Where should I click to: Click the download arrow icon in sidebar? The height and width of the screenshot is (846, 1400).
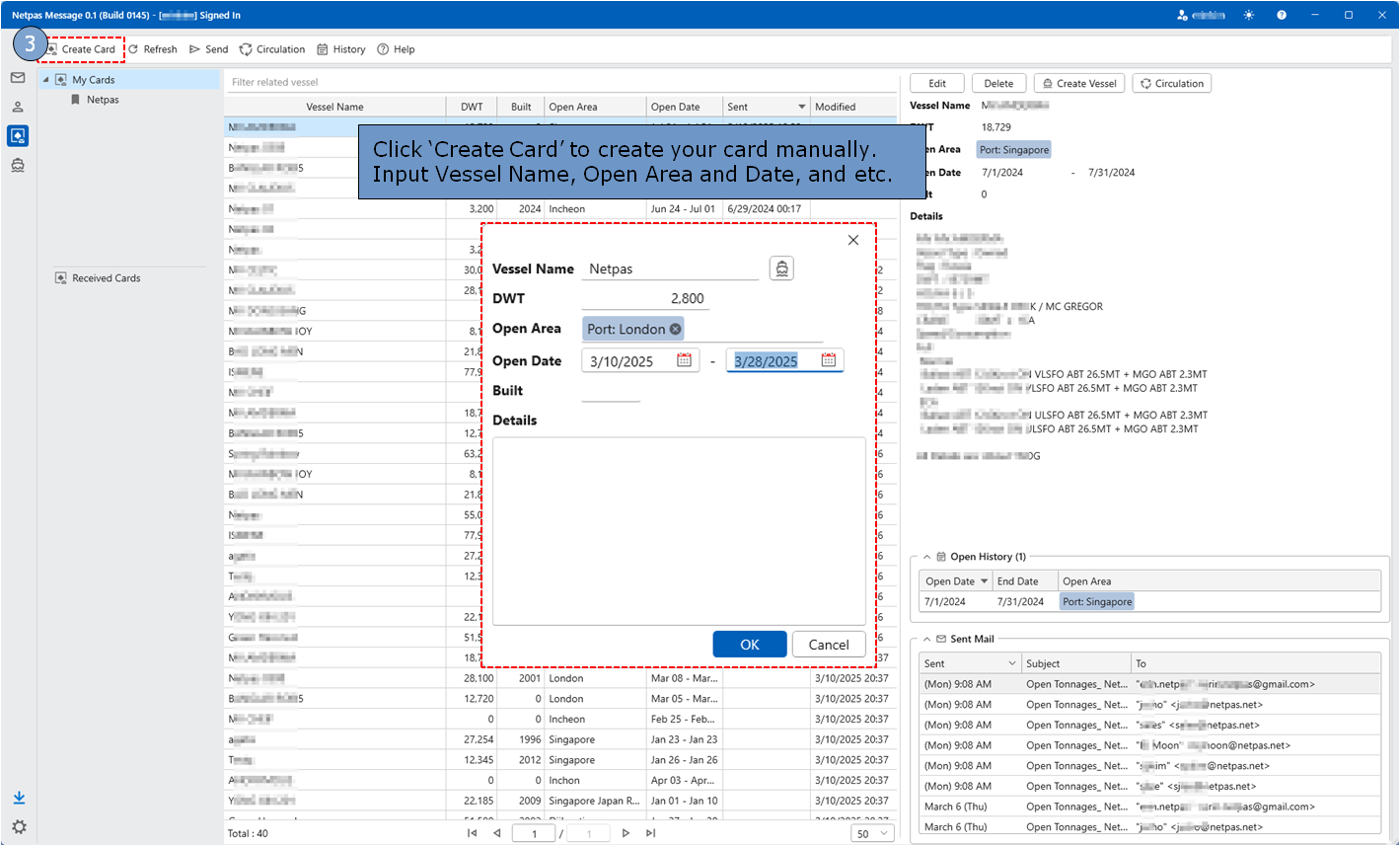(x=19, y=798)
